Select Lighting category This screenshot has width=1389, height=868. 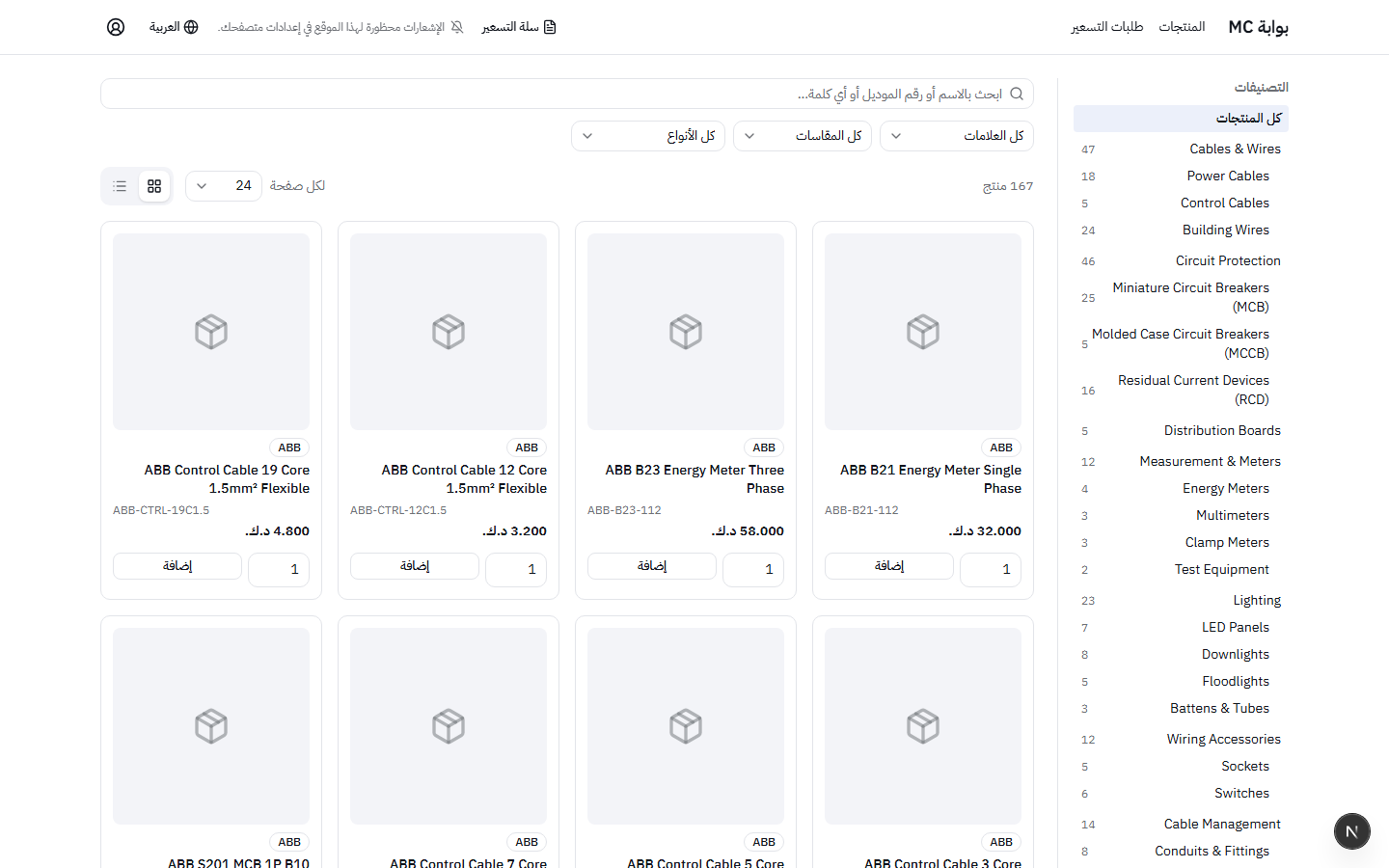click(x=1181, y=600)
